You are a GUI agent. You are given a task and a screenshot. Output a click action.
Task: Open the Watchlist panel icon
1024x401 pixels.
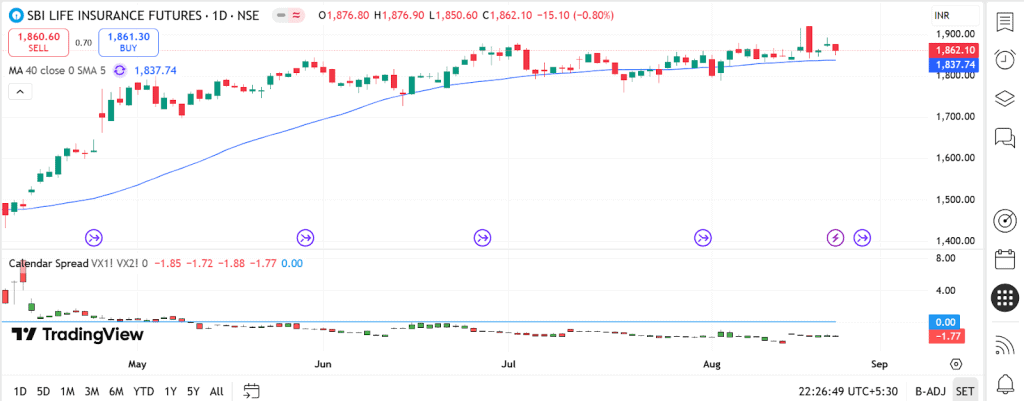point(1004,22)
